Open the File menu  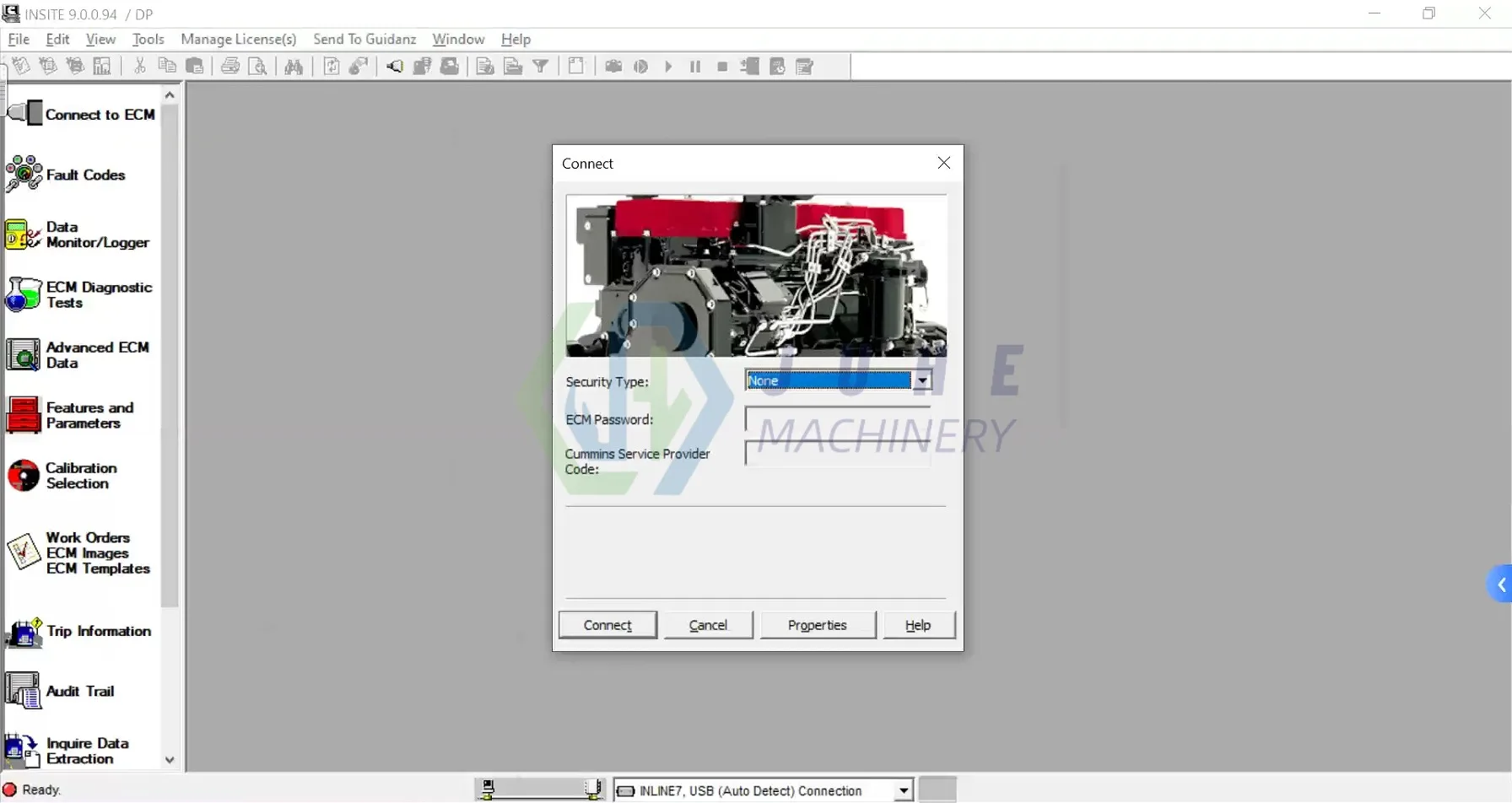coord(19,39)
